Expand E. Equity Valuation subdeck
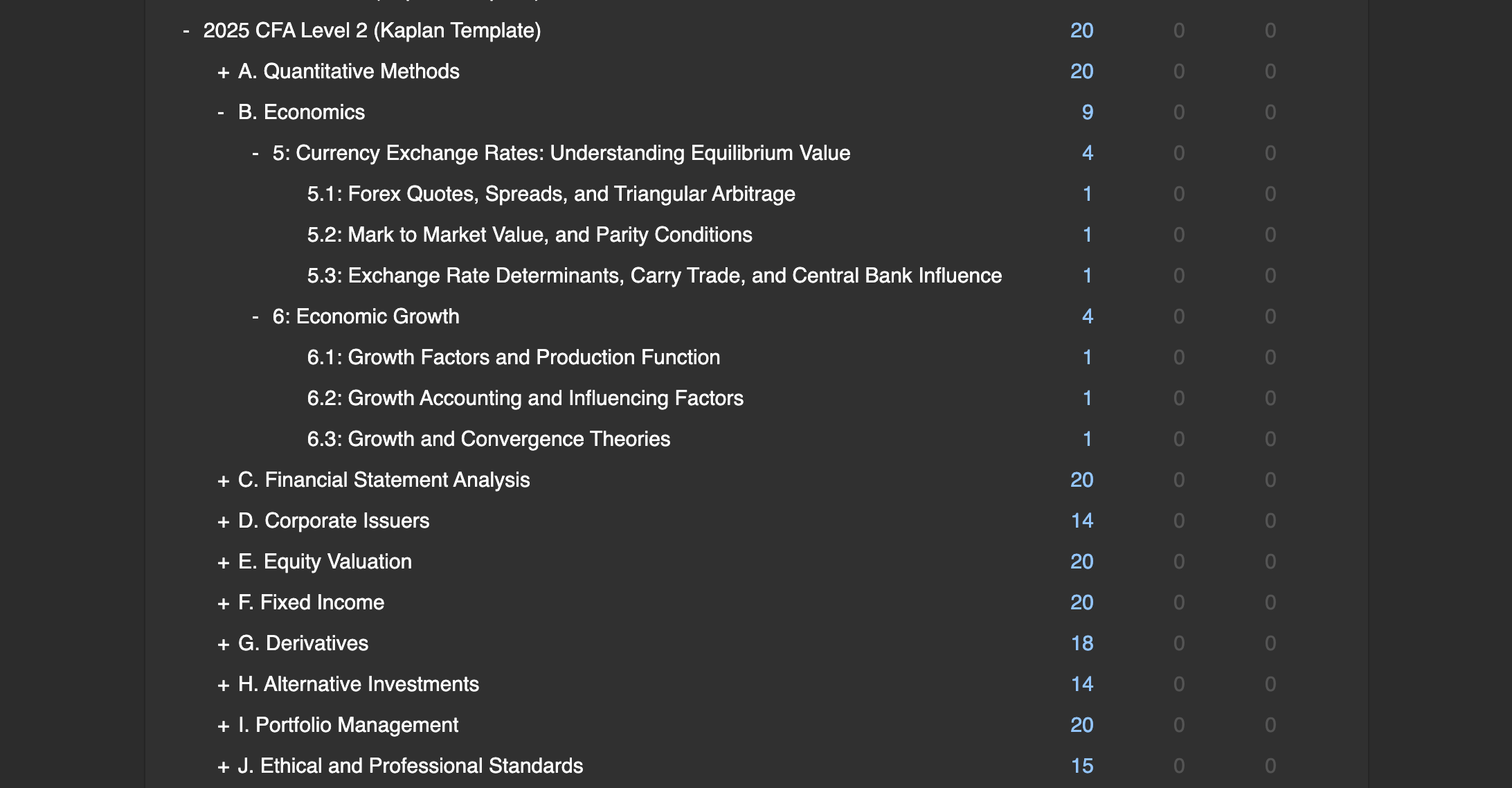 tap(223, 562)
